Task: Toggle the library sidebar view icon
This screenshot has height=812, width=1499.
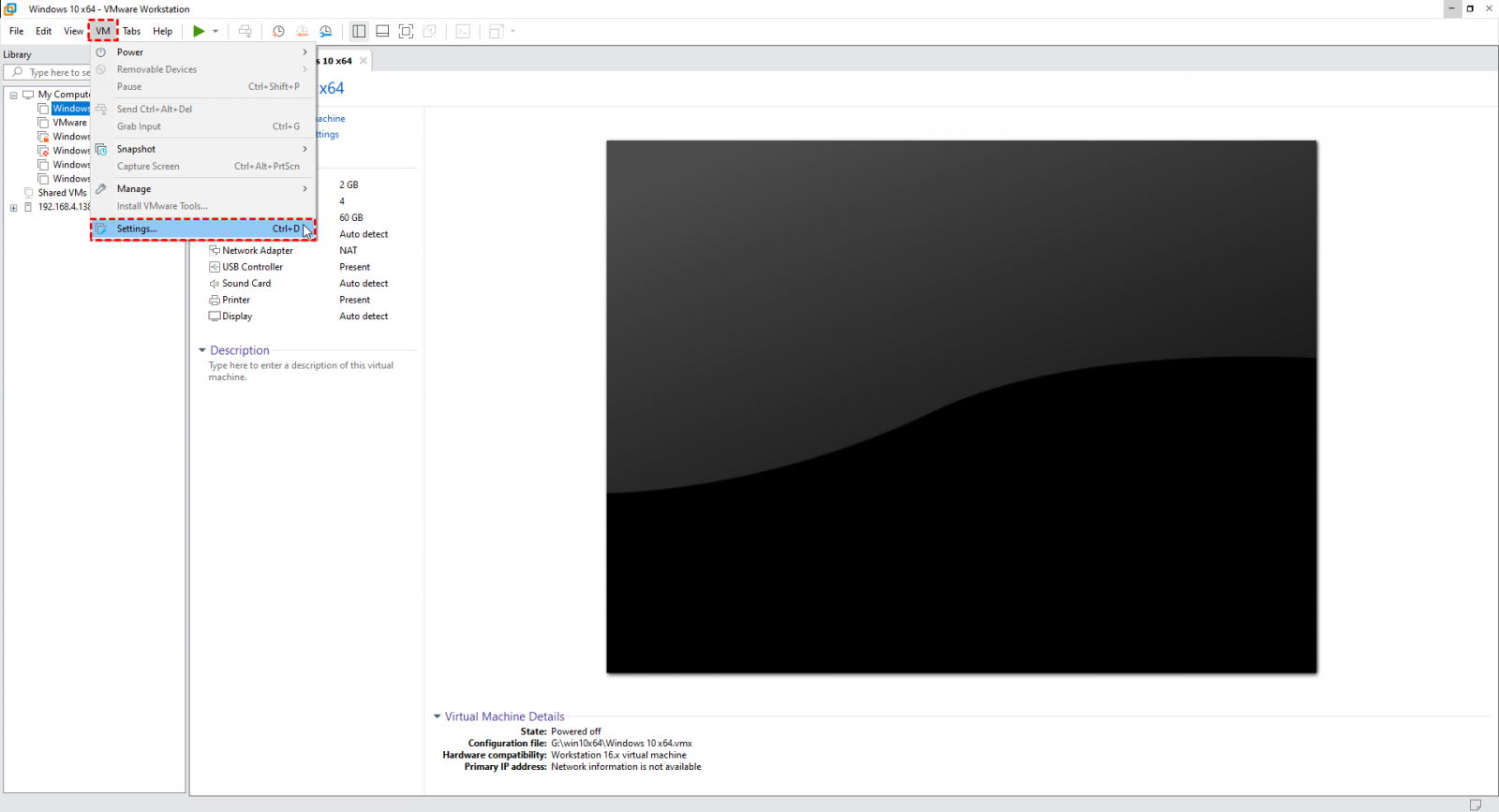Action: [x=359, y=31]
